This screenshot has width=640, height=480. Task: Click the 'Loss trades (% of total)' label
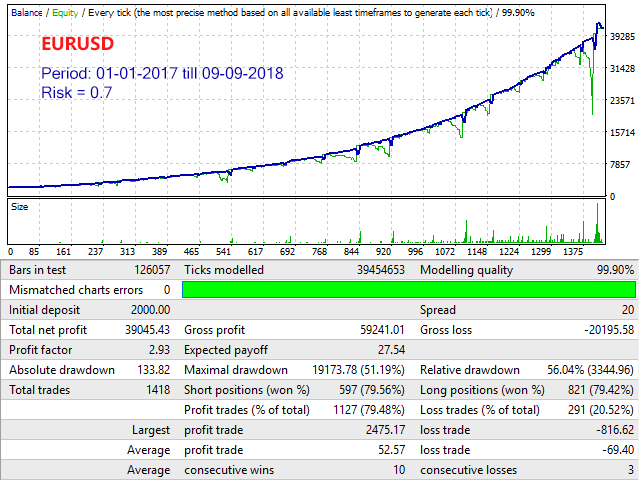[480, 410]
